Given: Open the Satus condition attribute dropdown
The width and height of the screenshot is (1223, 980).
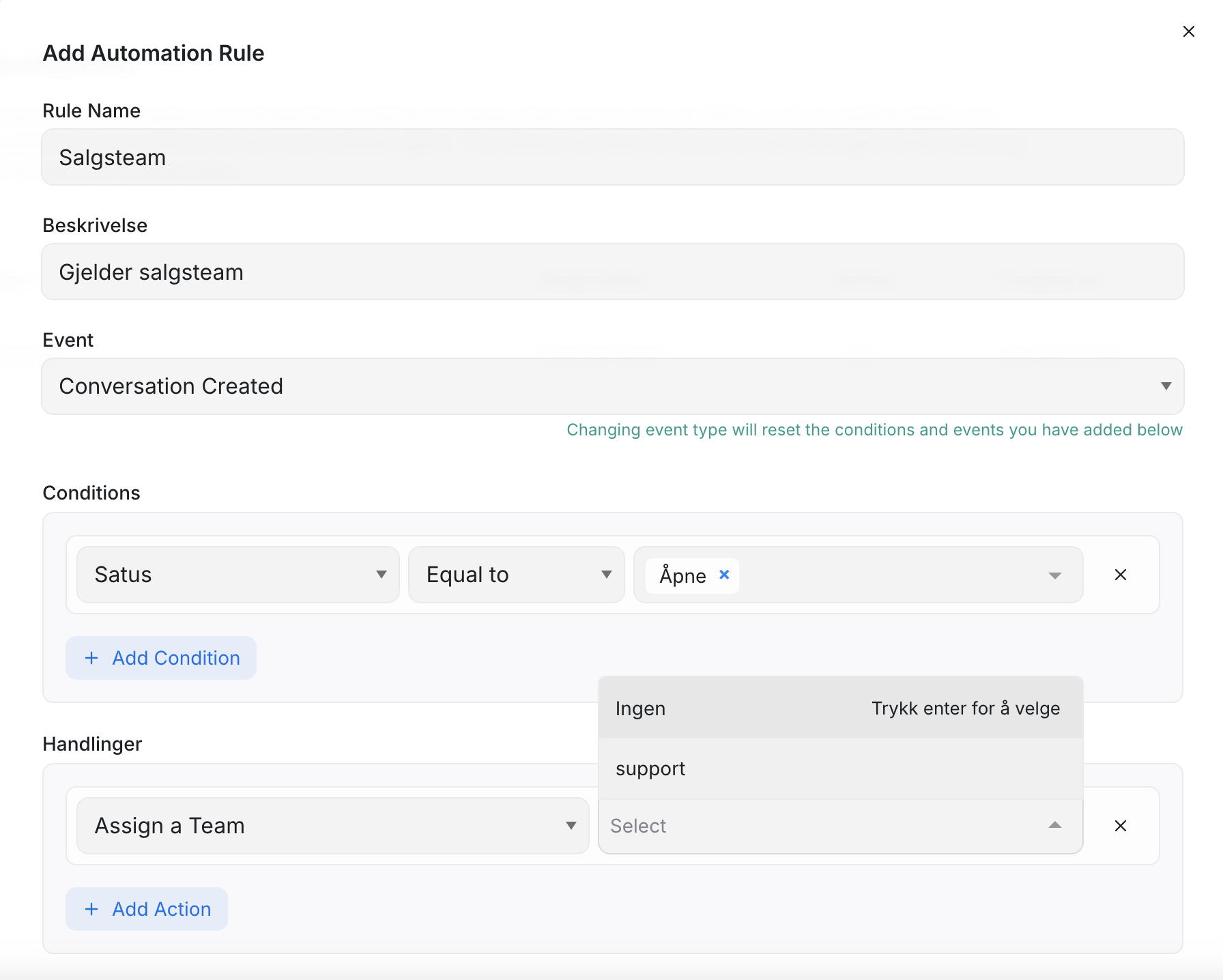Looking at the screenshot, I should tap(238, 575).
